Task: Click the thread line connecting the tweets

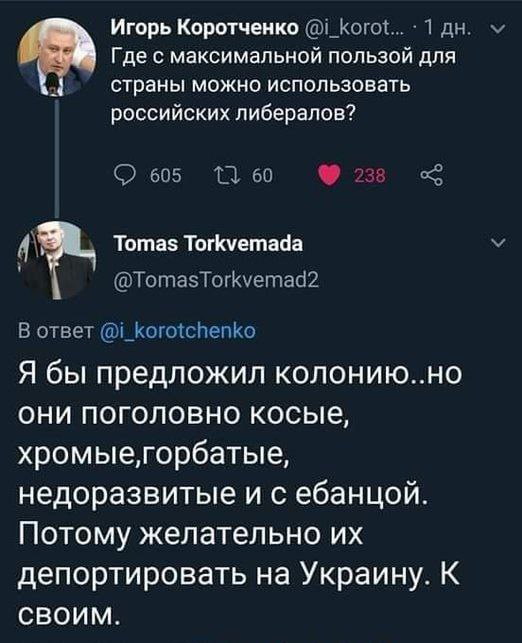Action: (57, 159)
